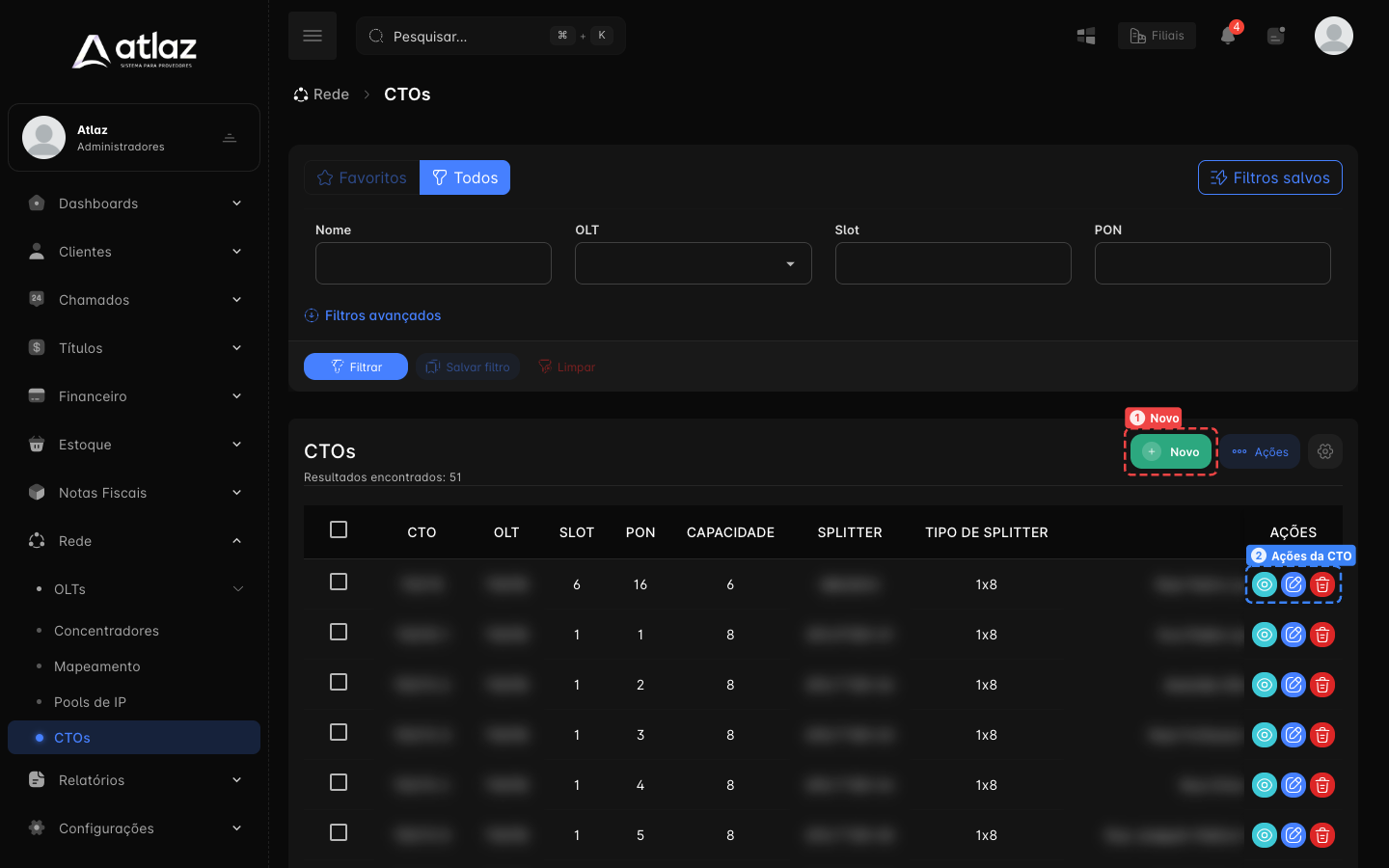
Task: Delete the CTO in the PON 5 row
Action: [1322, 835]
